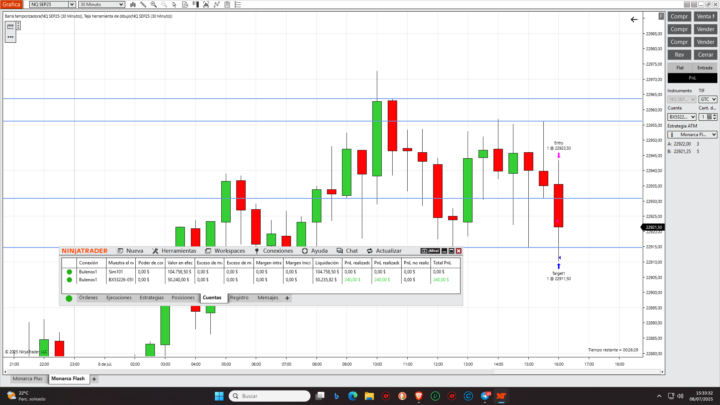Select the Monarca Plus workspace tab
This screenshot has width=720, height=405.
(27, 379)
